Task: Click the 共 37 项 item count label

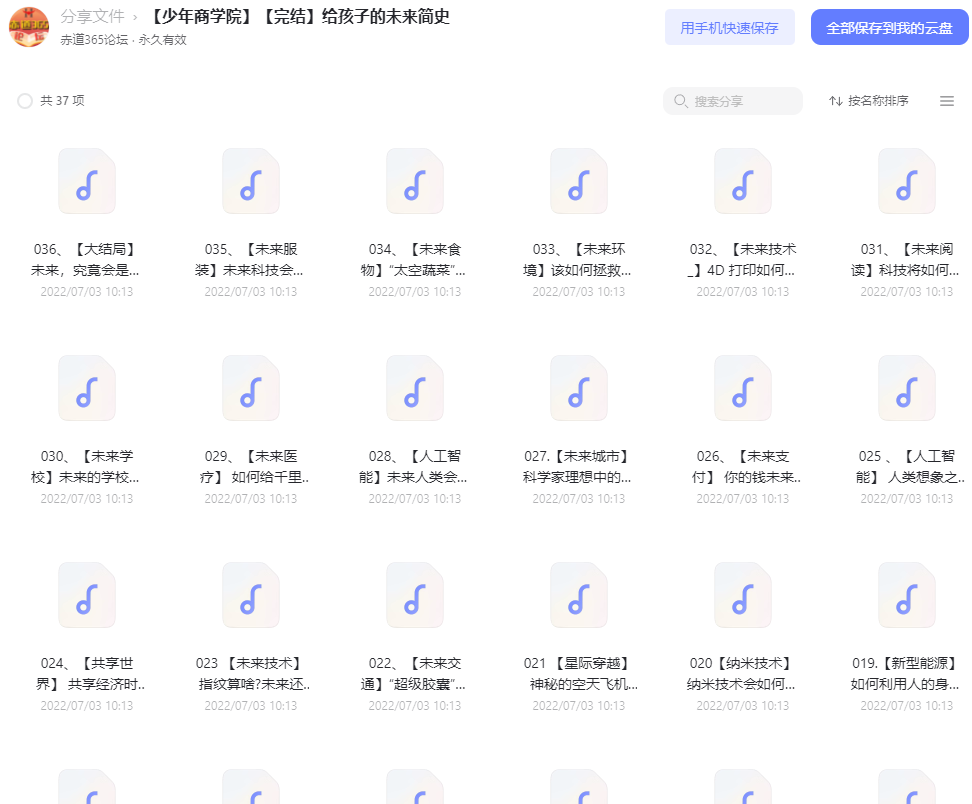Action: [x=62, y=100]
